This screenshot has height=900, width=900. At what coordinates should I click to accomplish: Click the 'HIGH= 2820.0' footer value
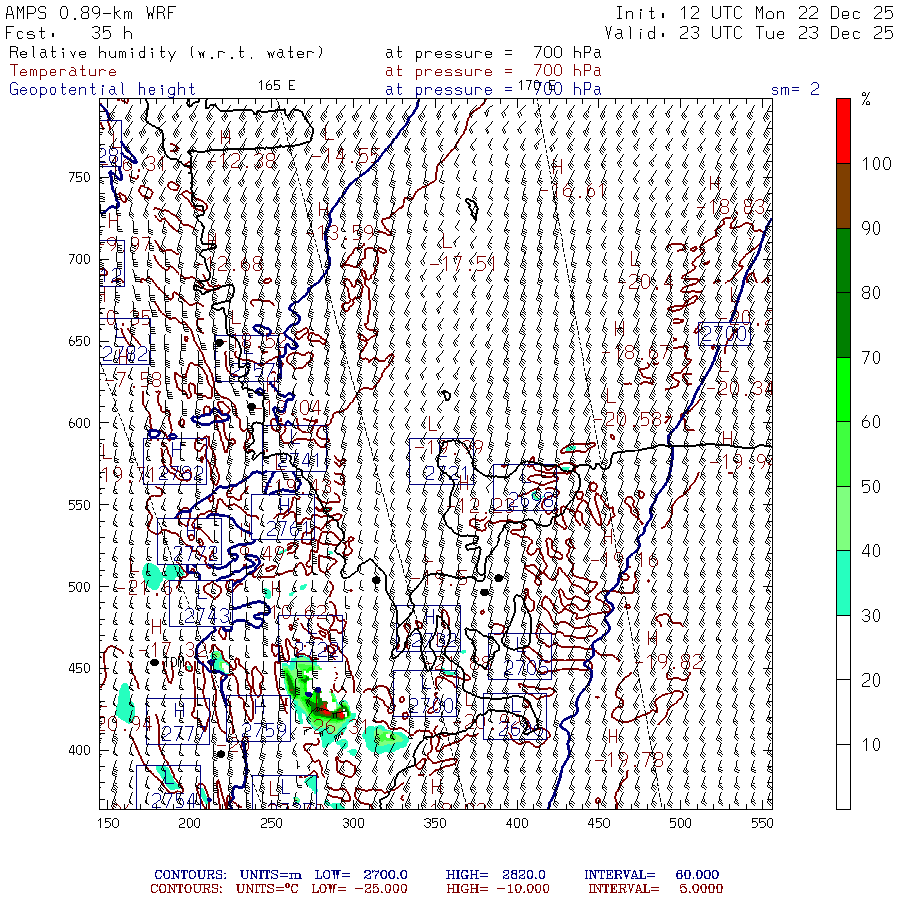[494, 875]
